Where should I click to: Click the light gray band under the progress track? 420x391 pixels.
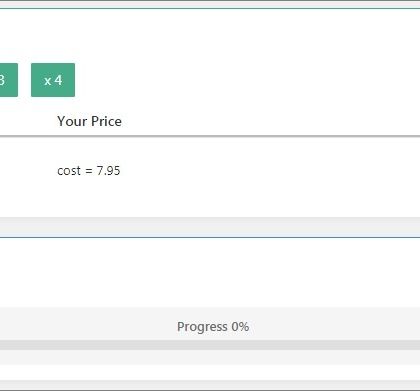pyautogui.click(x=210, y=357)
